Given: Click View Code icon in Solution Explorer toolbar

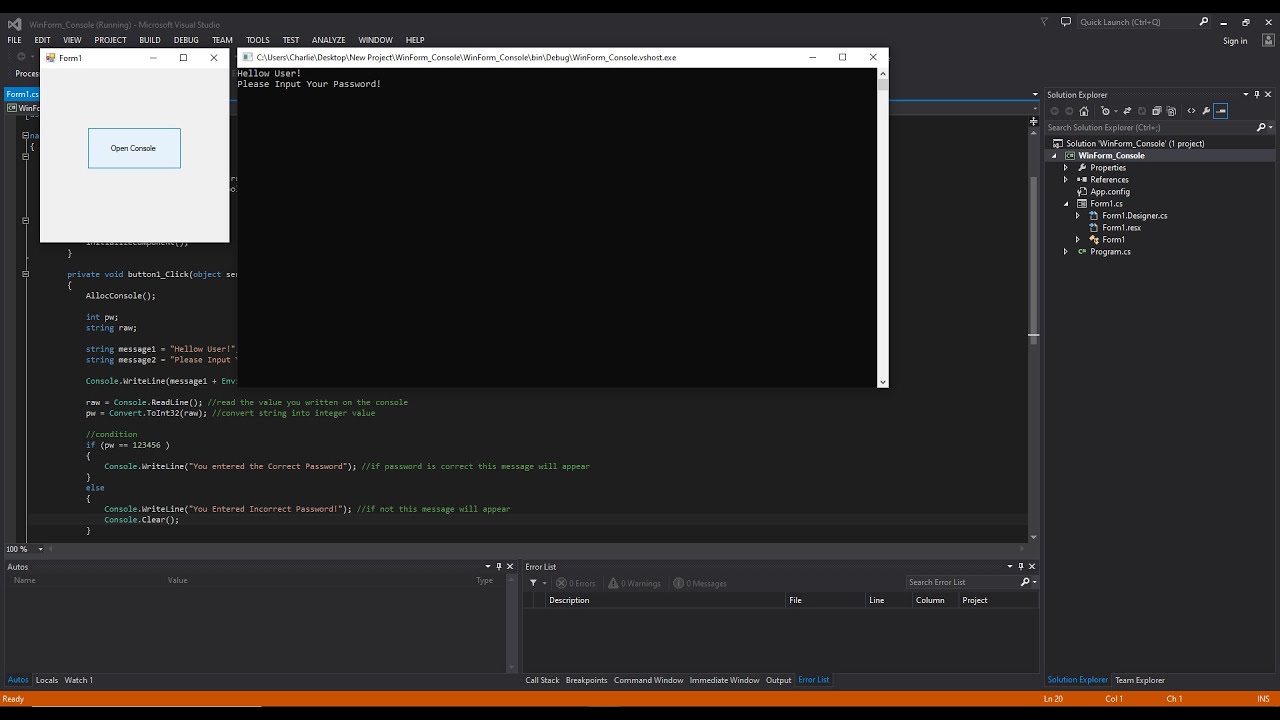Looking at the screenshot, I should 1191,111.
